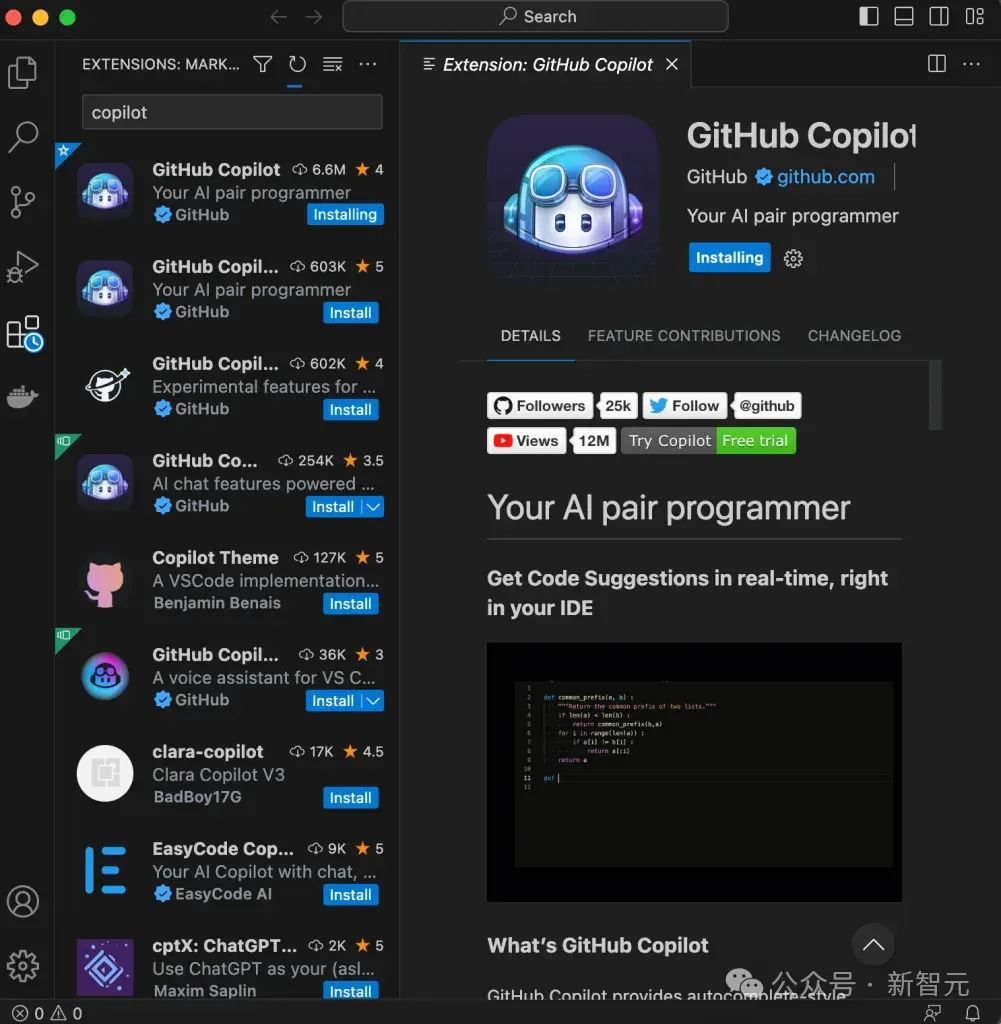The width and height of the screenshot is (1001, 1024).
Task: Switch to the DETAILS tab
Action: [x=530, y=336]
